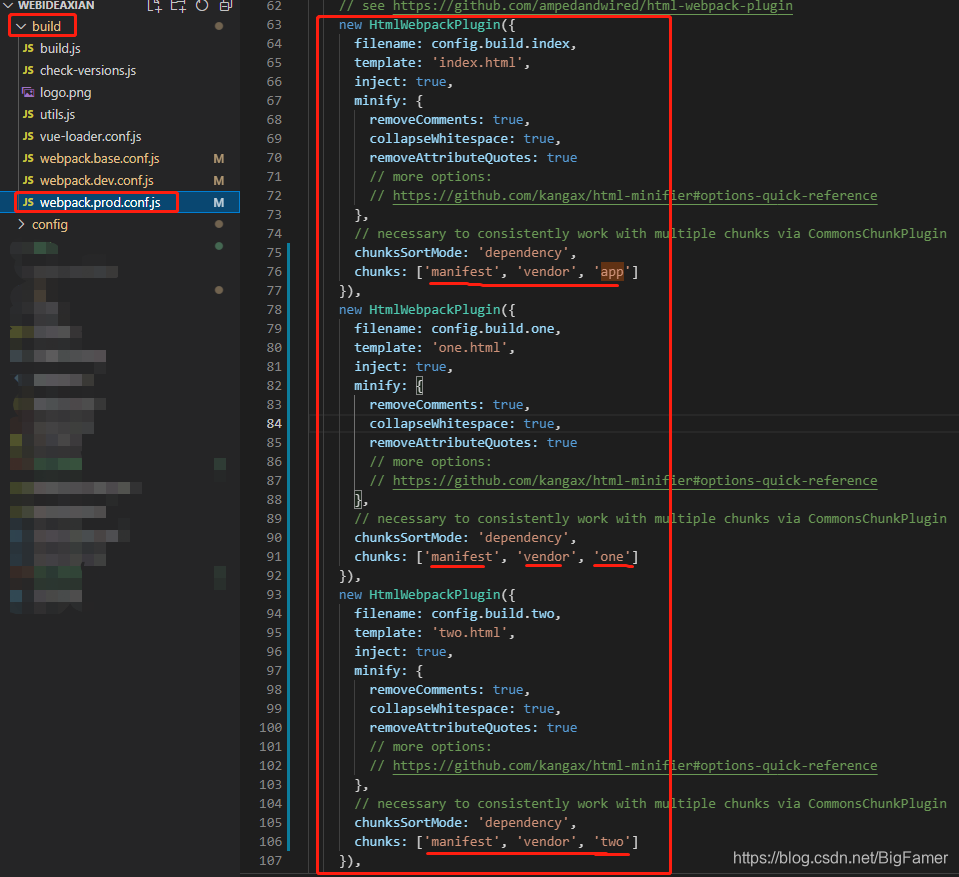Click 'two.html' template value on line 95

(x=470, y=632)
